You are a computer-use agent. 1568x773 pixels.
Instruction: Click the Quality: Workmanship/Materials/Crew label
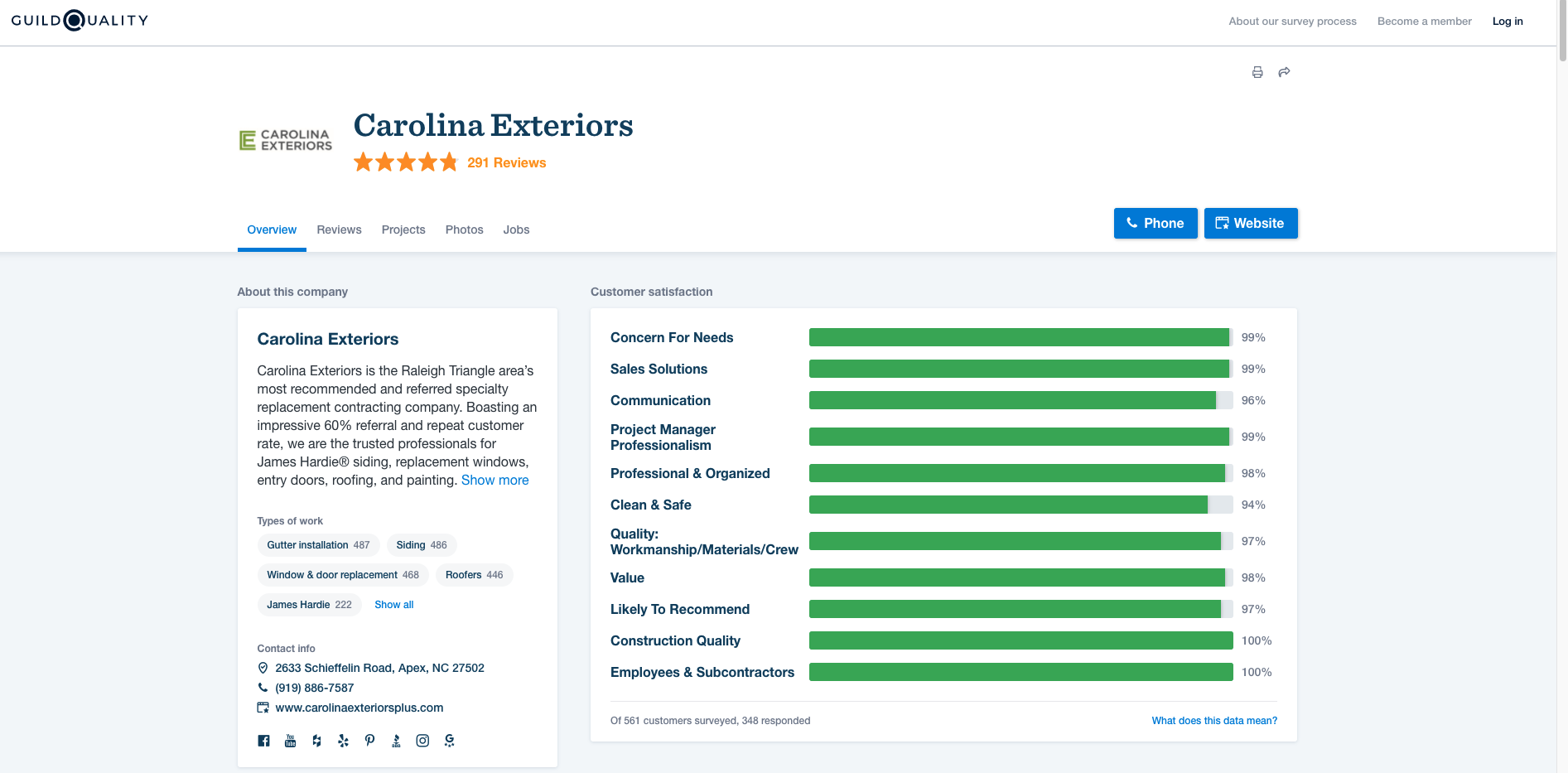click(704, 542)
